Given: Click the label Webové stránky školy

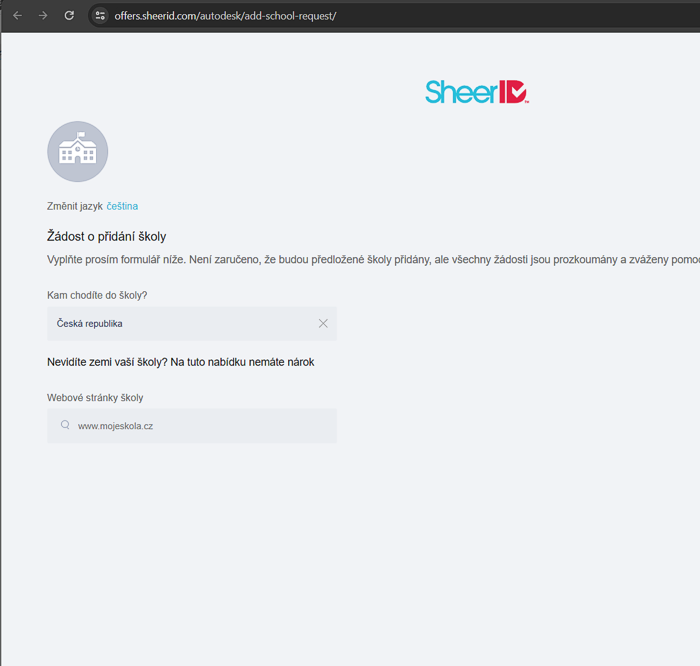Looking at the screenshot, I should click(95, 398).
